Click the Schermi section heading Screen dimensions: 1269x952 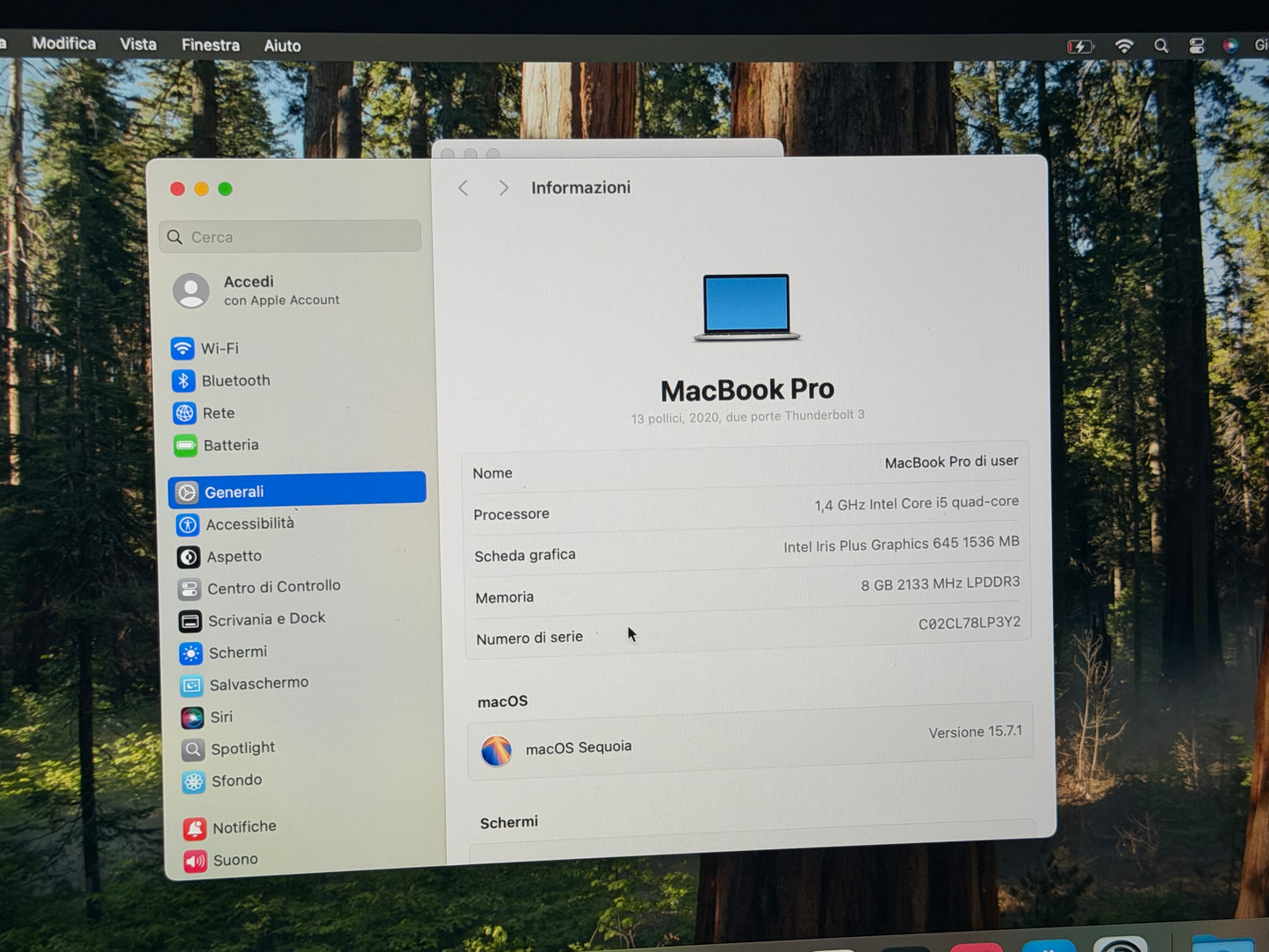pyautogui.click(x=508, y=823)
